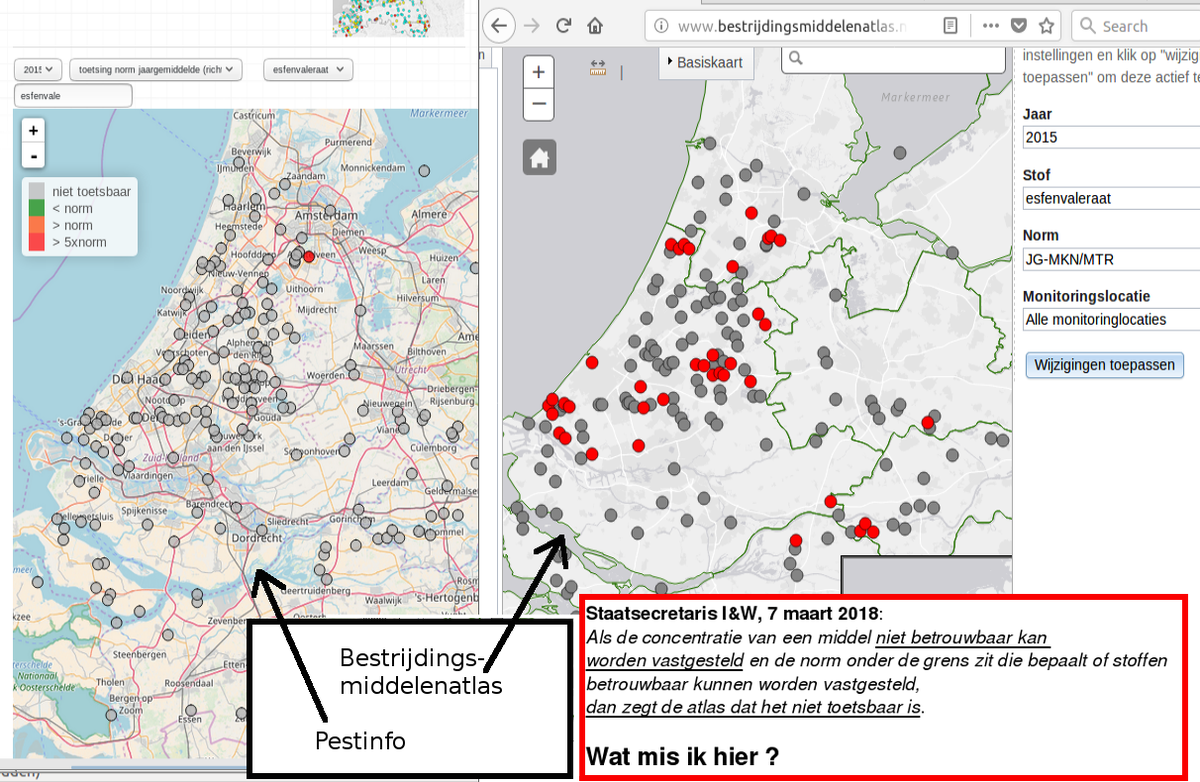The width and height of the screenshot is (1200, 782).
Task: Open the ••• page actions menu
Action: pyautogui.click(x=993, y=26)
